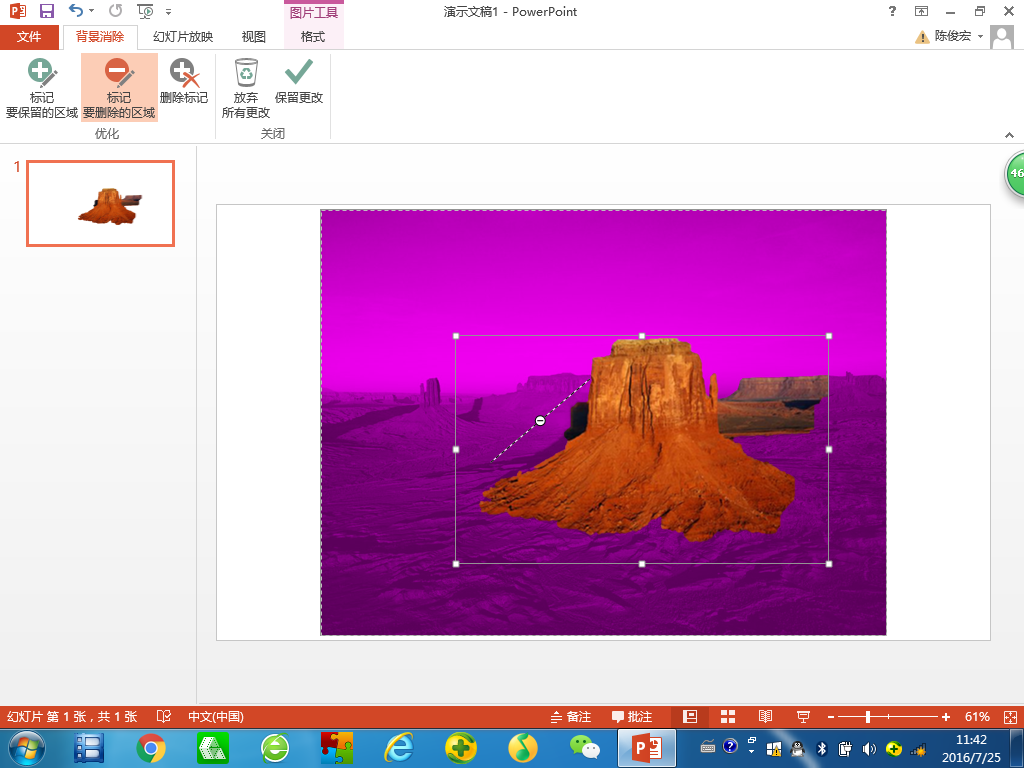Undo the last action

(x=76, y=11)
